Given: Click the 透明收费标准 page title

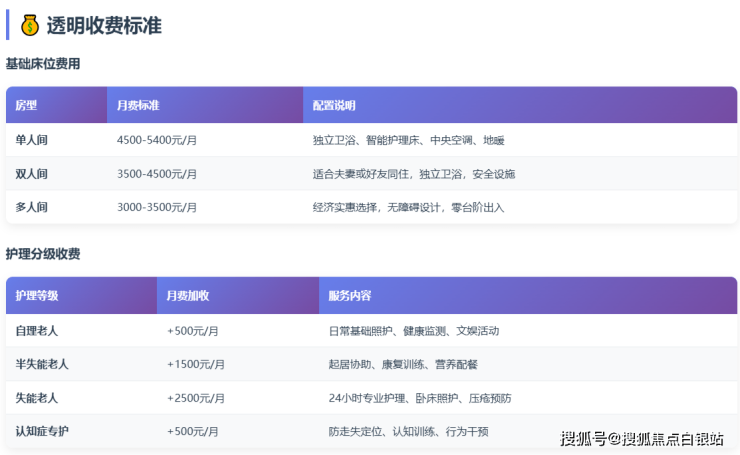Looking at the screenshot, I should [104, 26].
